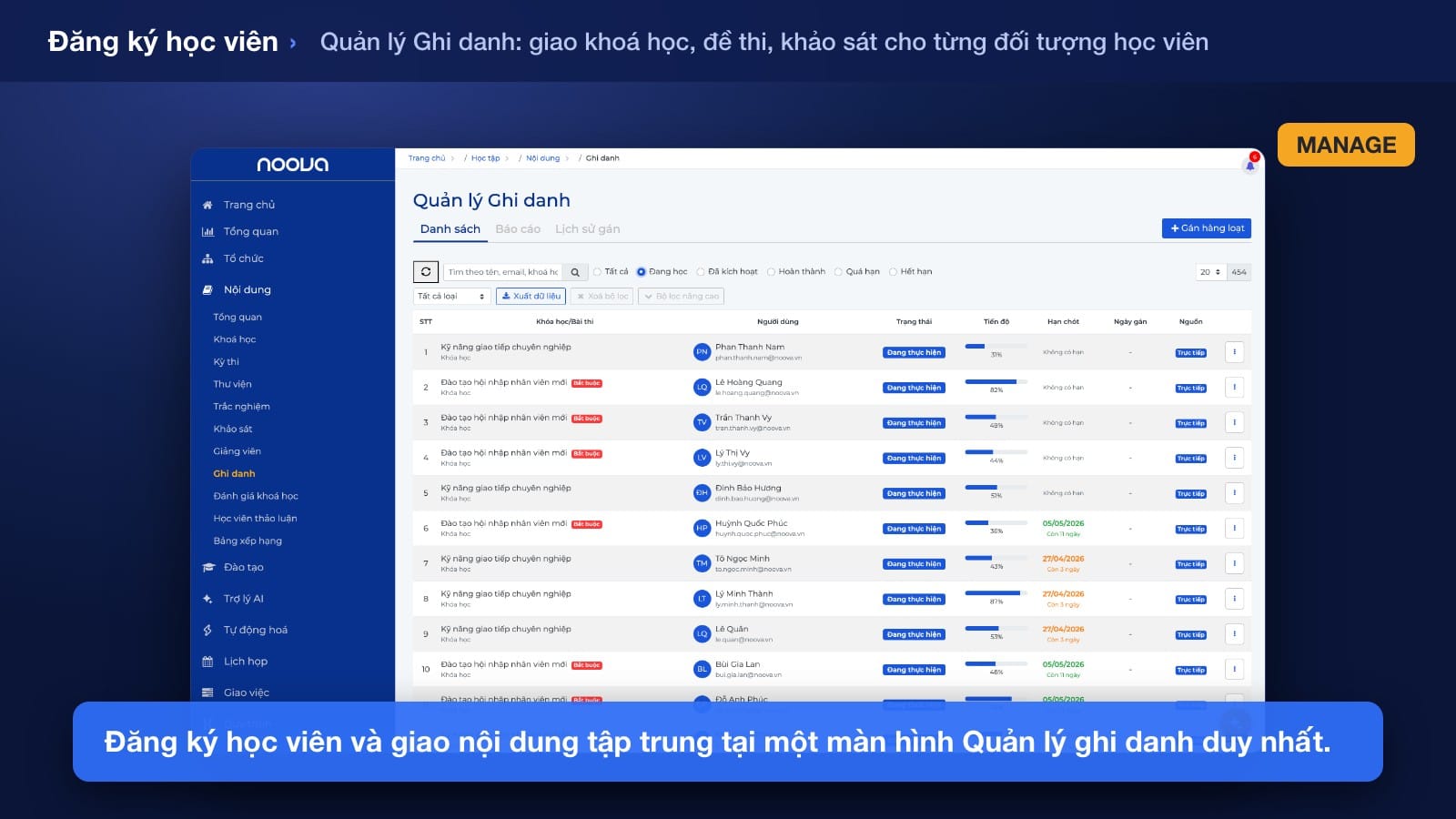Open Khoá học in sidebar submenu
Image resolution: width=1456 pixels, height=819 pixels.
pyautogui.click(x=235, y=339)
